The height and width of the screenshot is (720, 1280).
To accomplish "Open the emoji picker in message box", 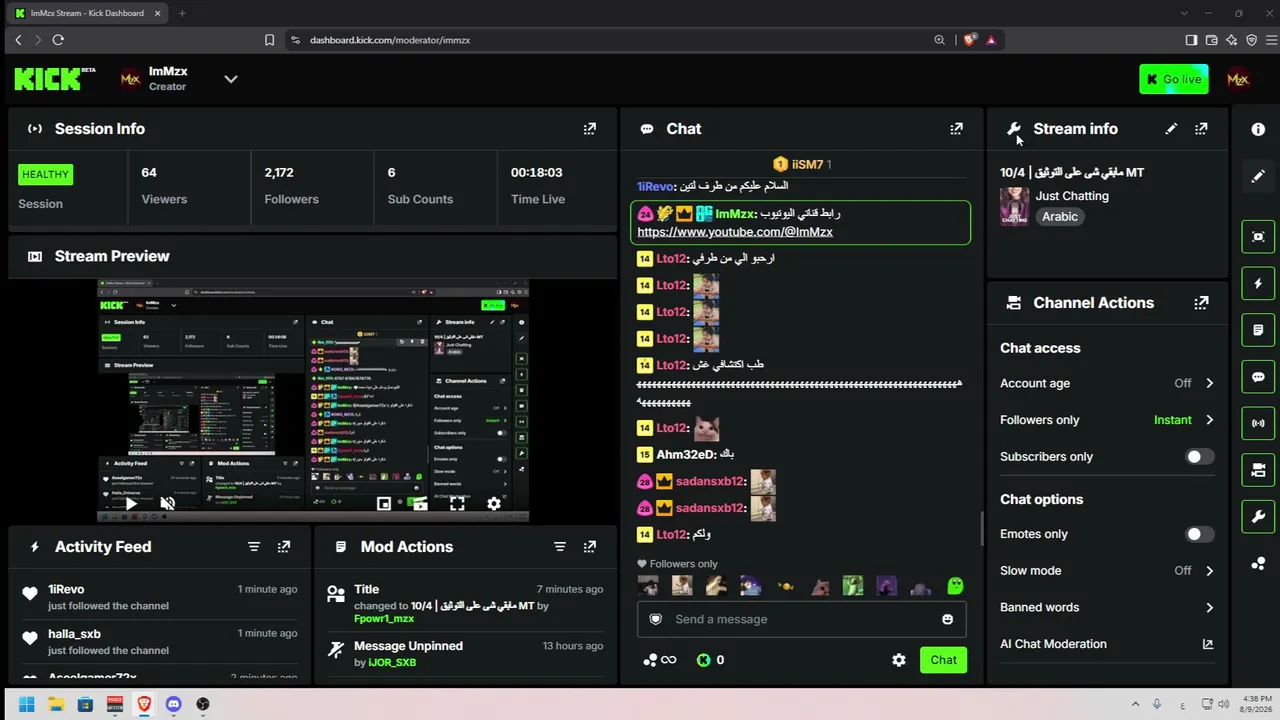I will [947, 619].
